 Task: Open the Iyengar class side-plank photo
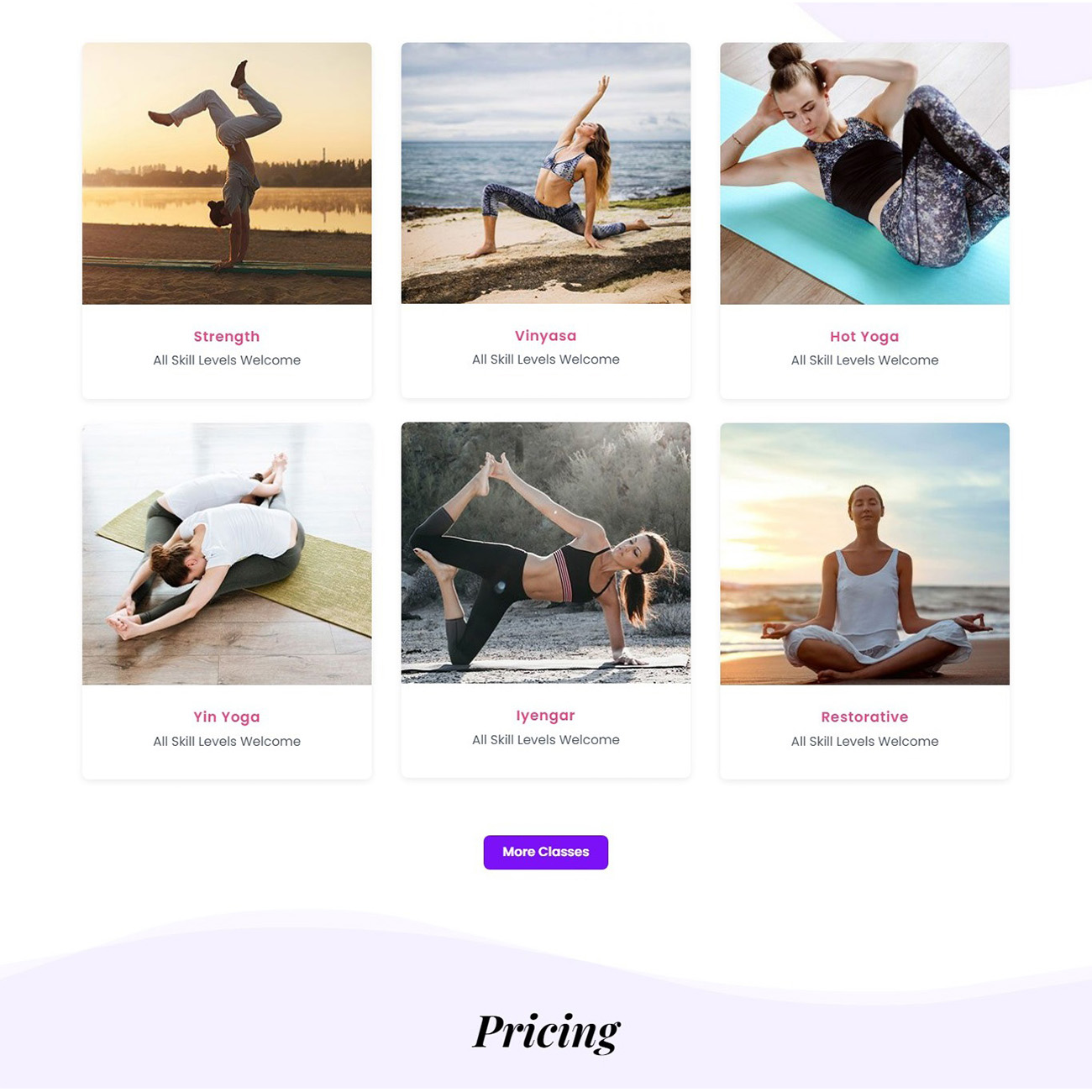coord(546,553)
